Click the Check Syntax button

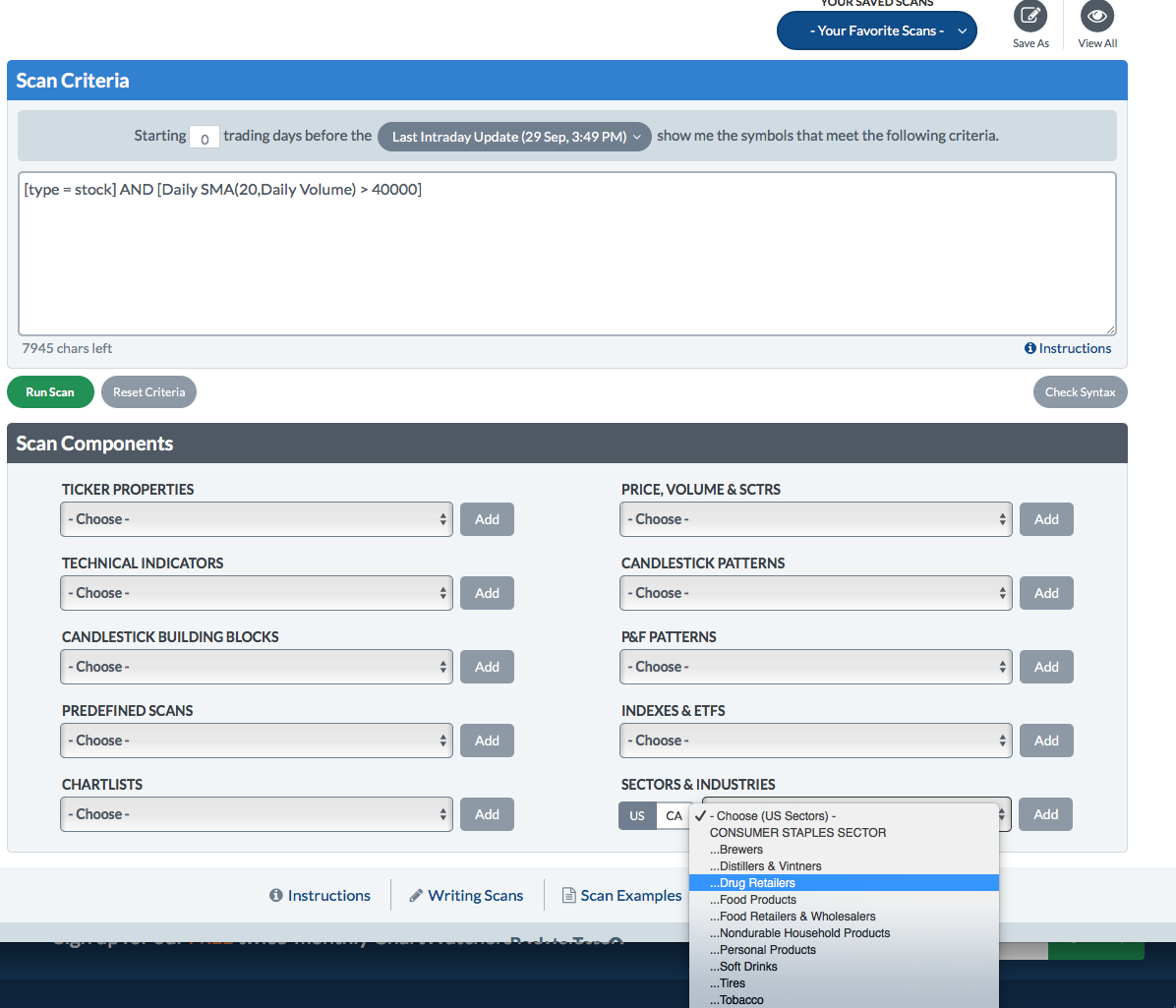1080,392
